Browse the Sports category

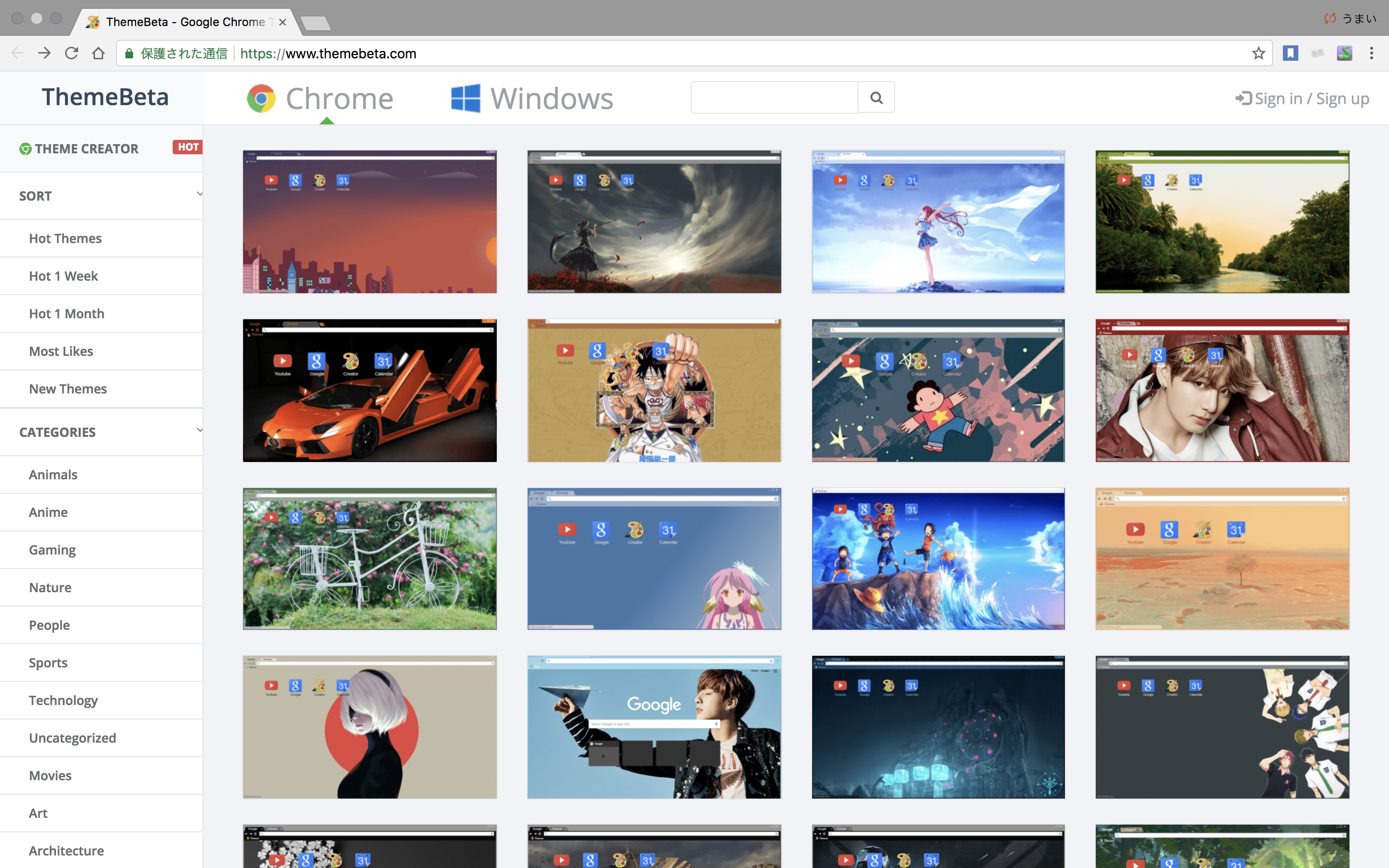coord(48,663)
